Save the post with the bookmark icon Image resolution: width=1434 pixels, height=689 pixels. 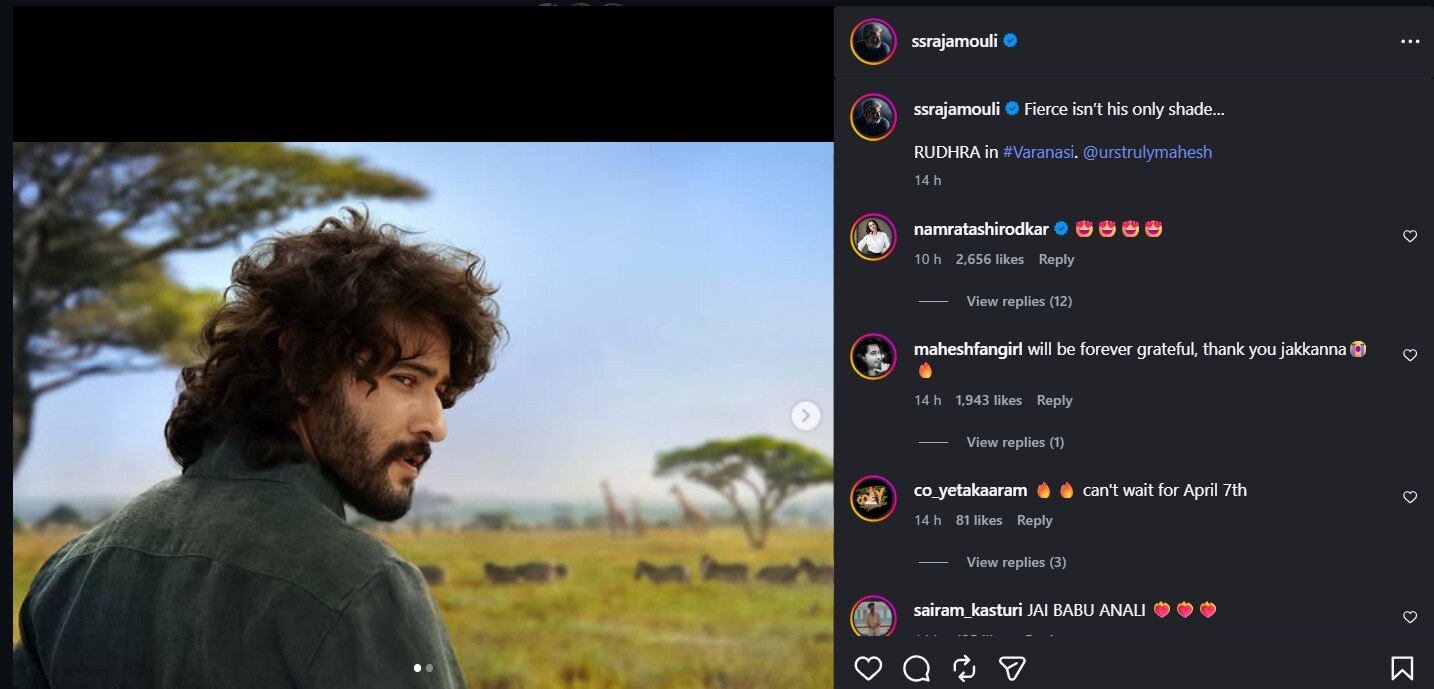point(1402,668)
